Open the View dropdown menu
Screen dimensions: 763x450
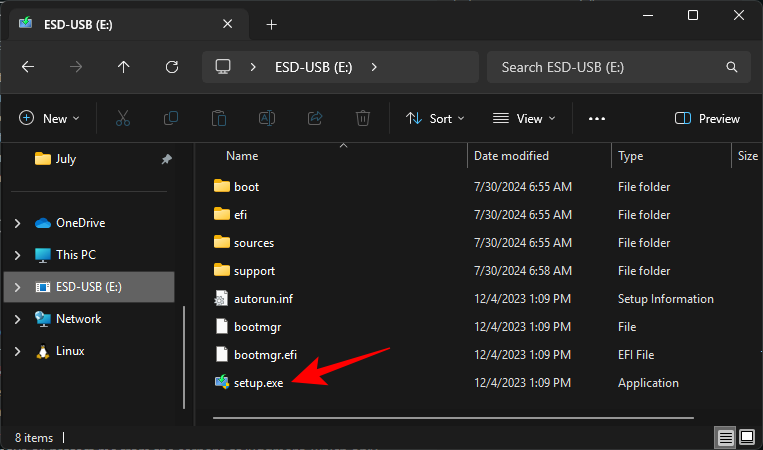tap(523, 118)
